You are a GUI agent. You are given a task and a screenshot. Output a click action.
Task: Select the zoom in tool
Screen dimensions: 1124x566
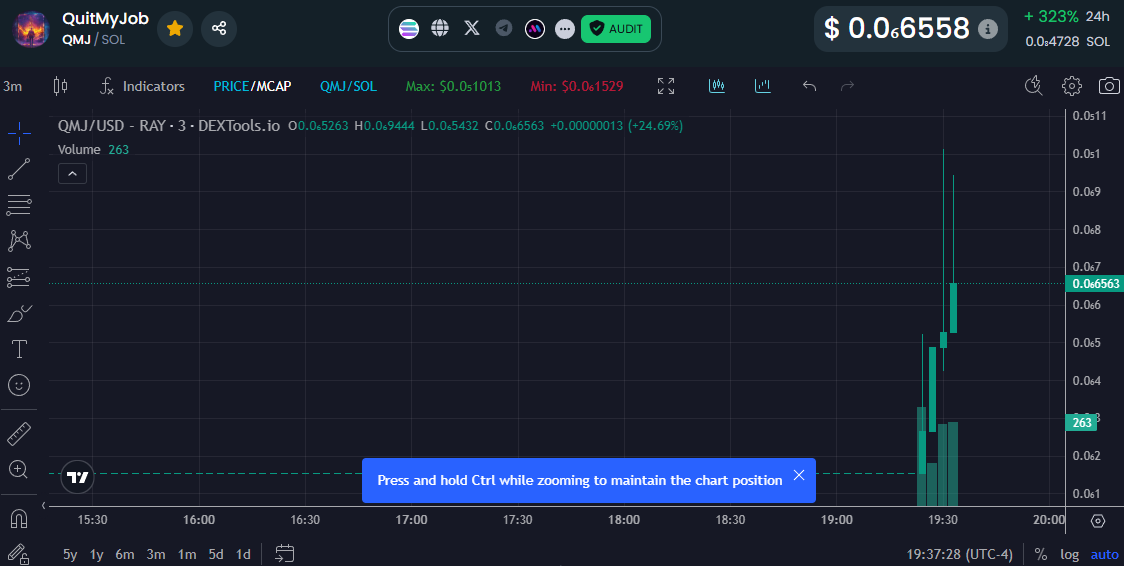point(19,470)
